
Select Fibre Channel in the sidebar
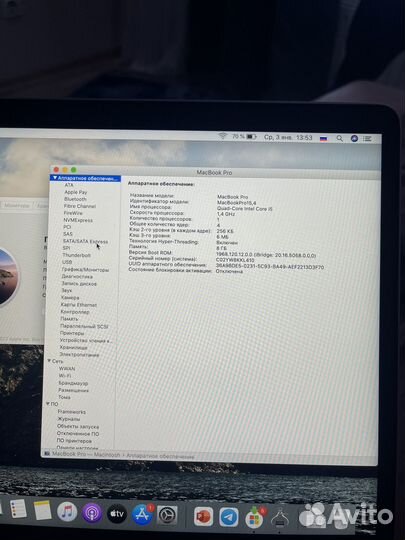[x=80, y=206]
